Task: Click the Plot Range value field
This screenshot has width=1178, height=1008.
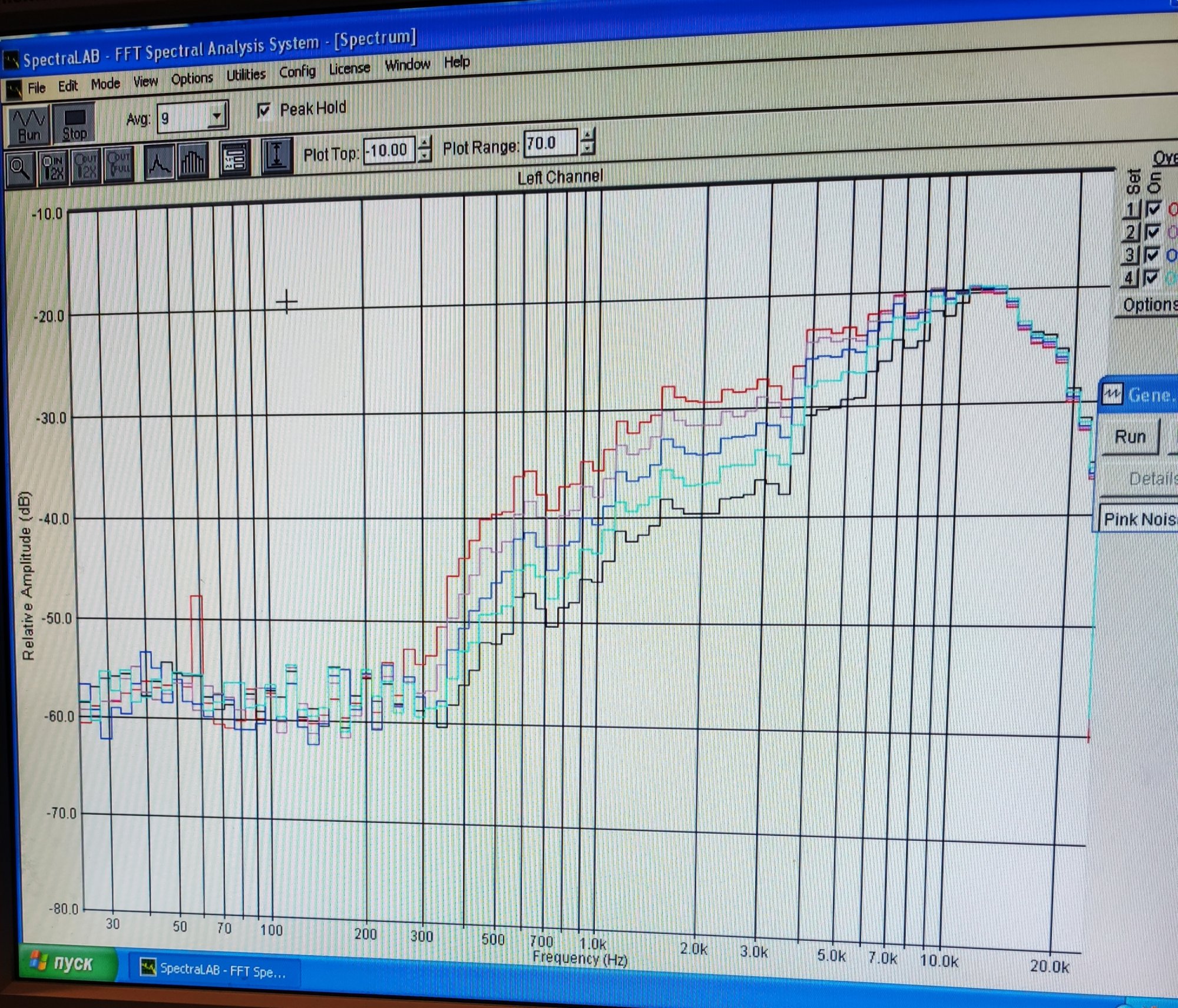Action: [551, 143]
